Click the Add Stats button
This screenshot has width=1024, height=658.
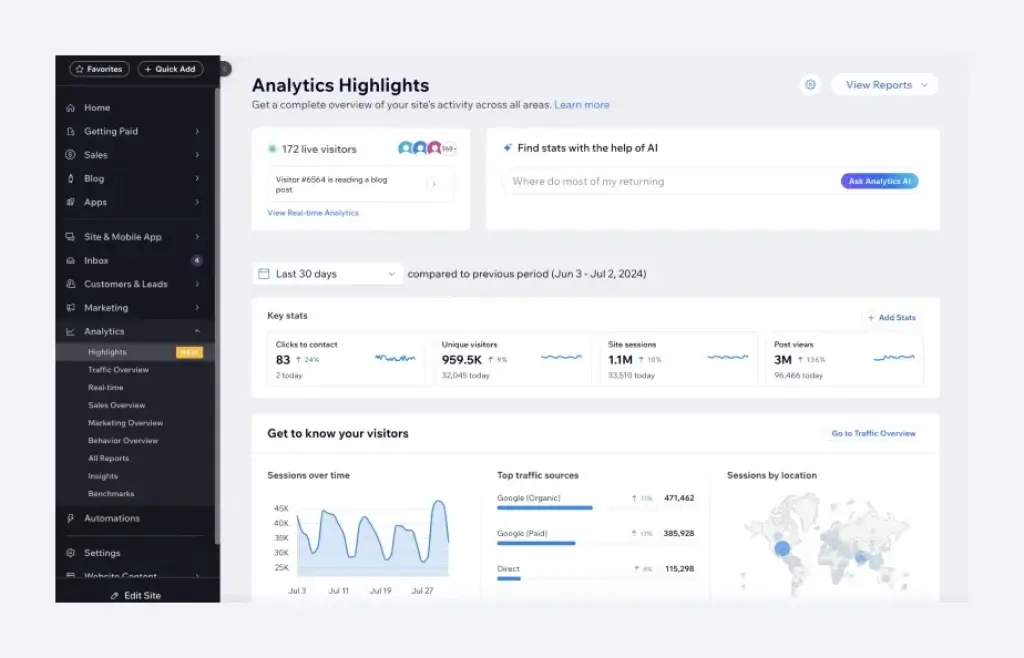pyautogui.click(x=891, y=318)
